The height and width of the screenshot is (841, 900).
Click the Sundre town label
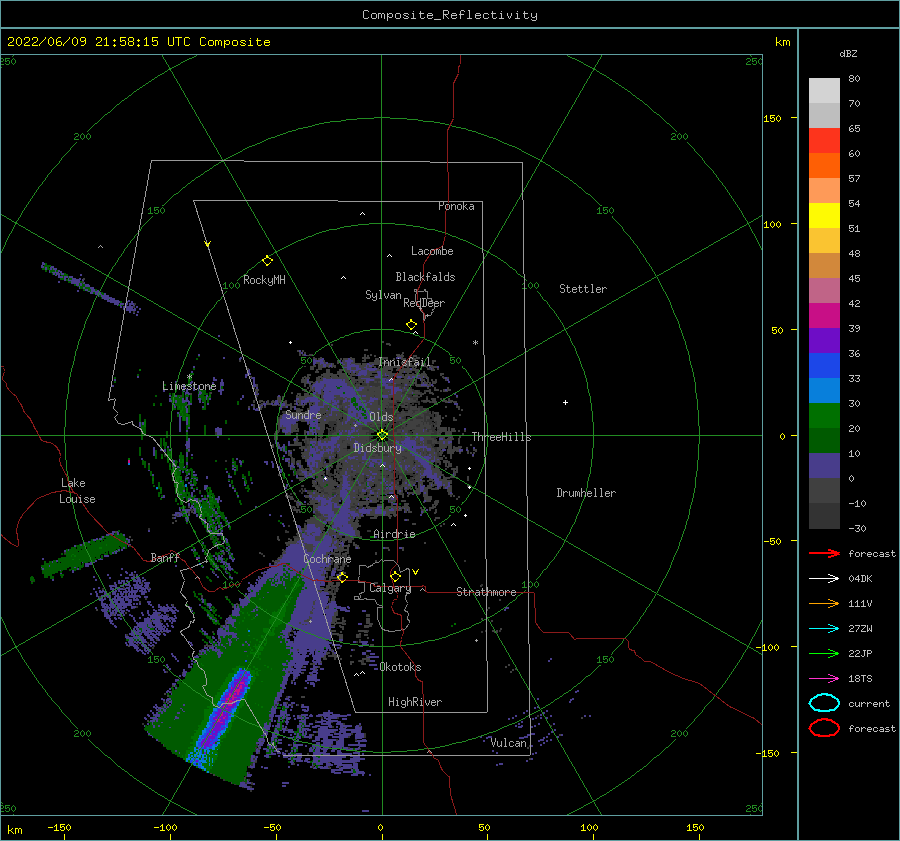[303, 414]
